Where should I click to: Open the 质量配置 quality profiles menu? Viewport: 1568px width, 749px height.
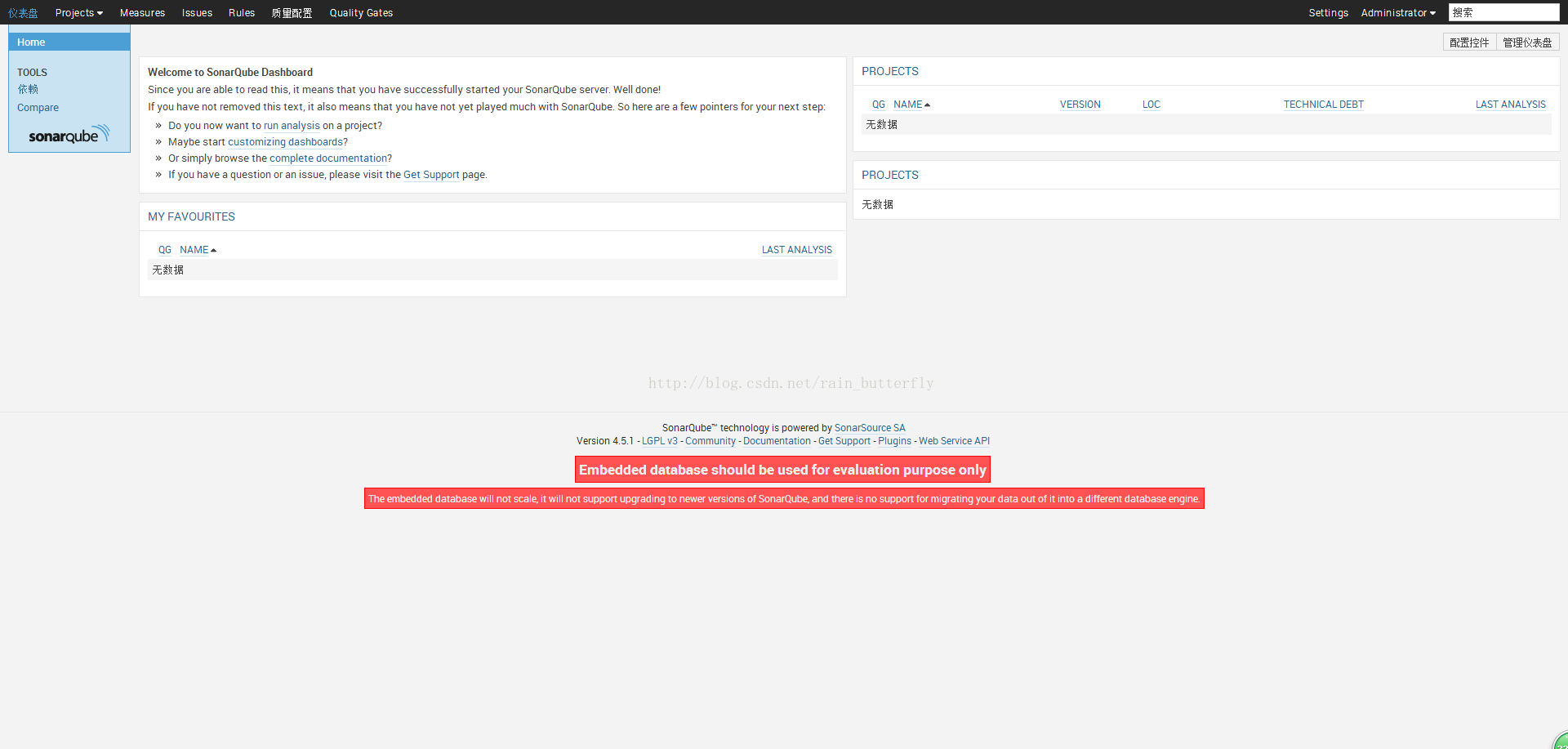[x=292, y=13]
